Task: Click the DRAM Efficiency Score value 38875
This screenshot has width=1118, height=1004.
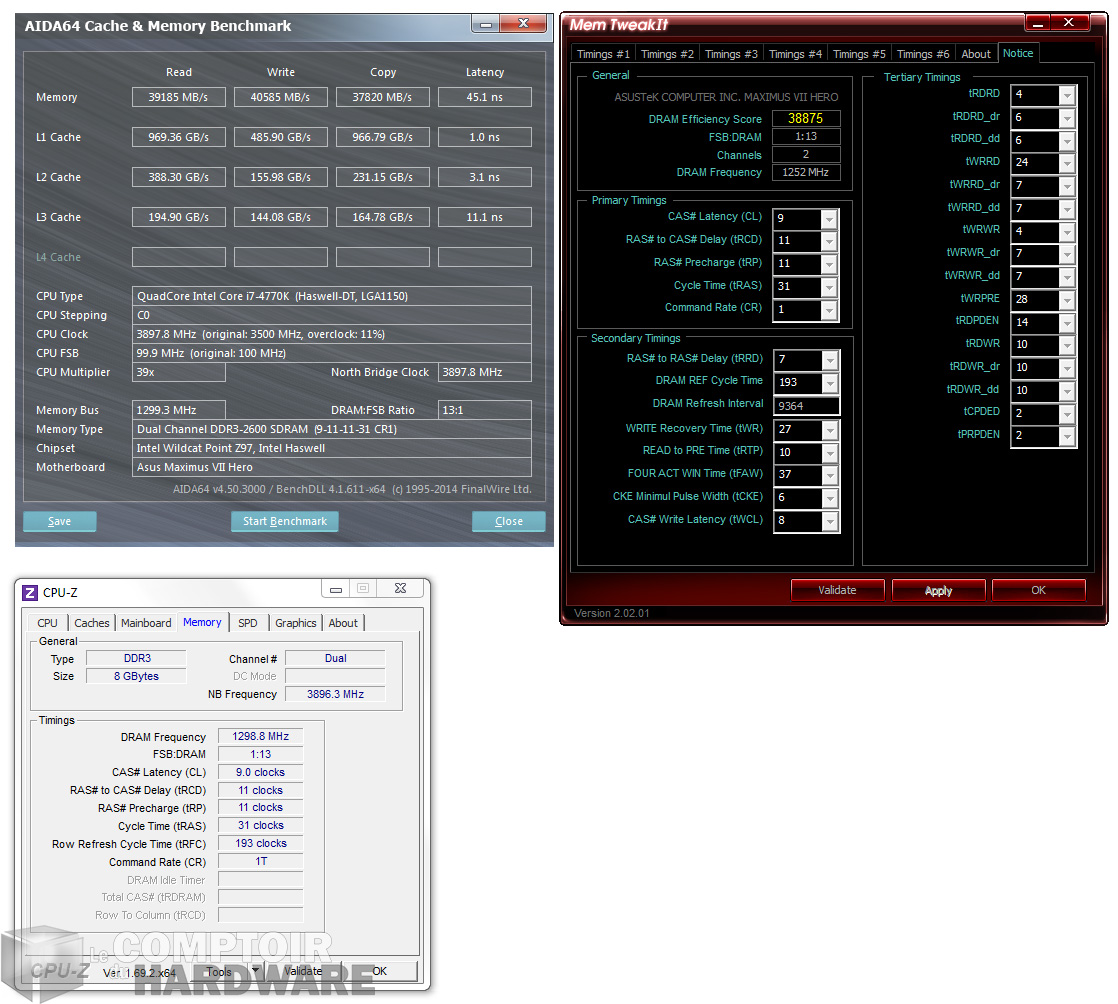Action: (806, 118)
